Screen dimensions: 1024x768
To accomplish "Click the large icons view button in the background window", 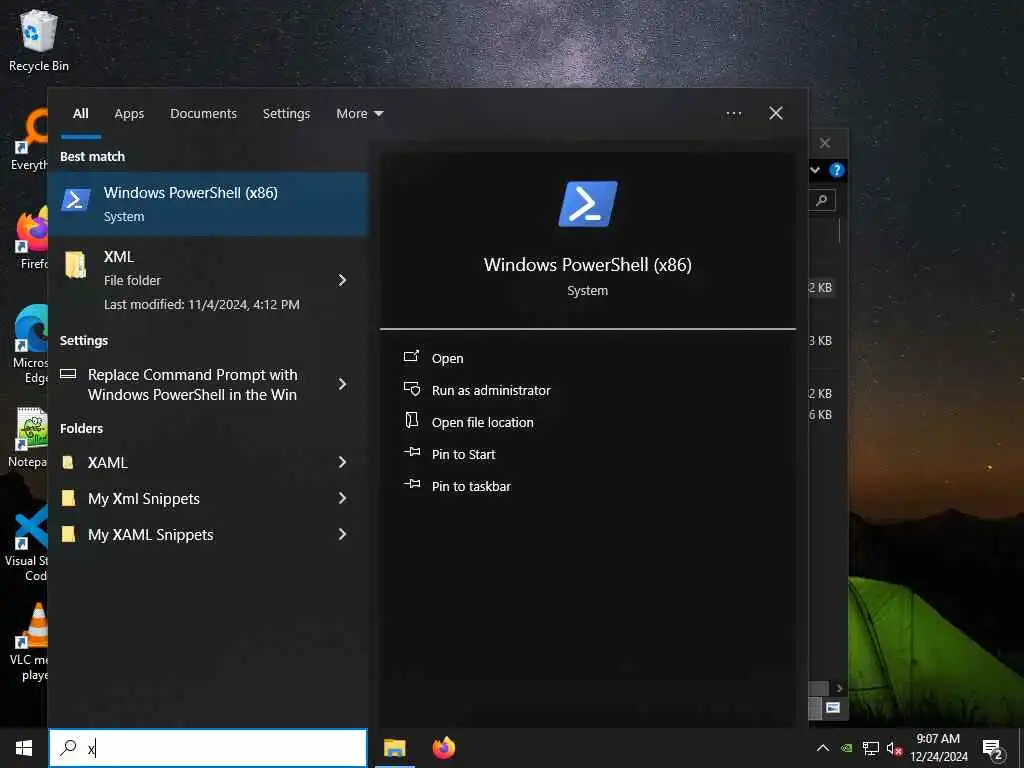I will (x=833, y=707).
